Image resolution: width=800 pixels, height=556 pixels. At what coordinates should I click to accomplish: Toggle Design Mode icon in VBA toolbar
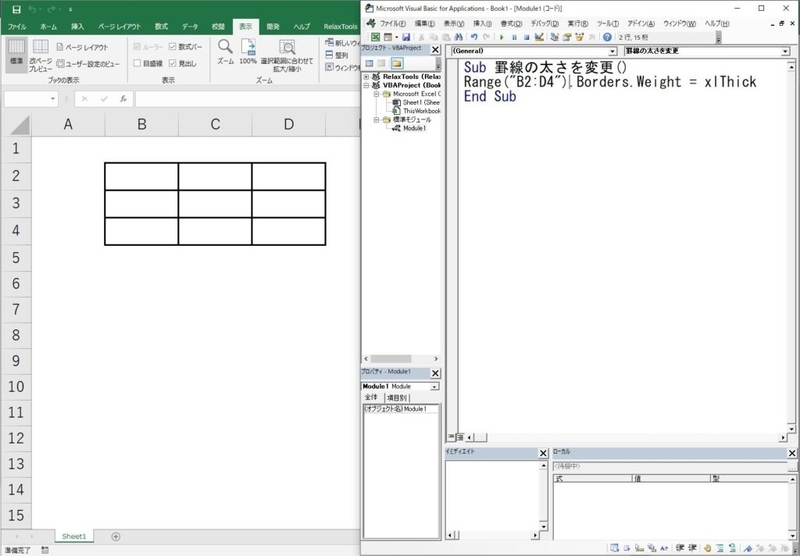(539, 37)
